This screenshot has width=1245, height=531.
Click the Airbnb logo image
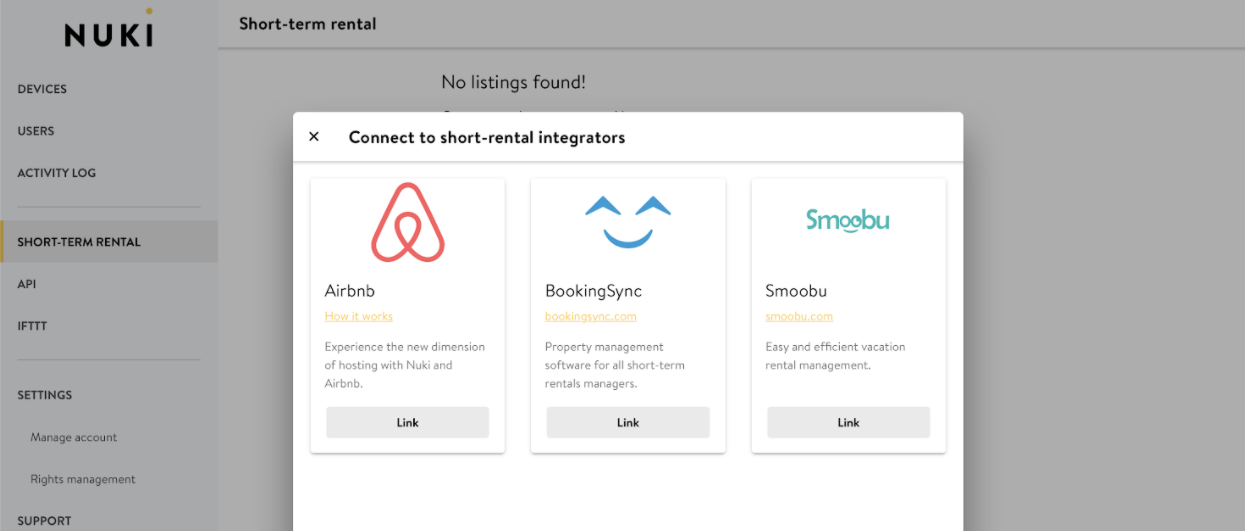tap(408, 222)
